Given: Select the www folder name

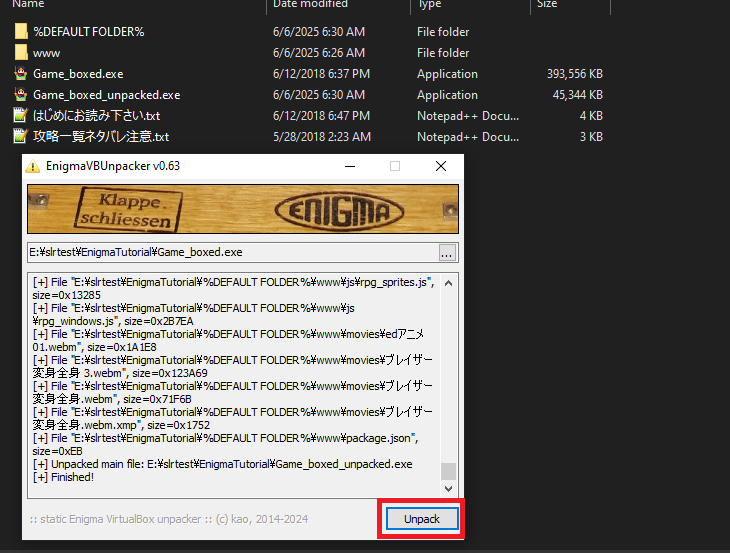Looking at the screenshot, I should tap(47, 53).
